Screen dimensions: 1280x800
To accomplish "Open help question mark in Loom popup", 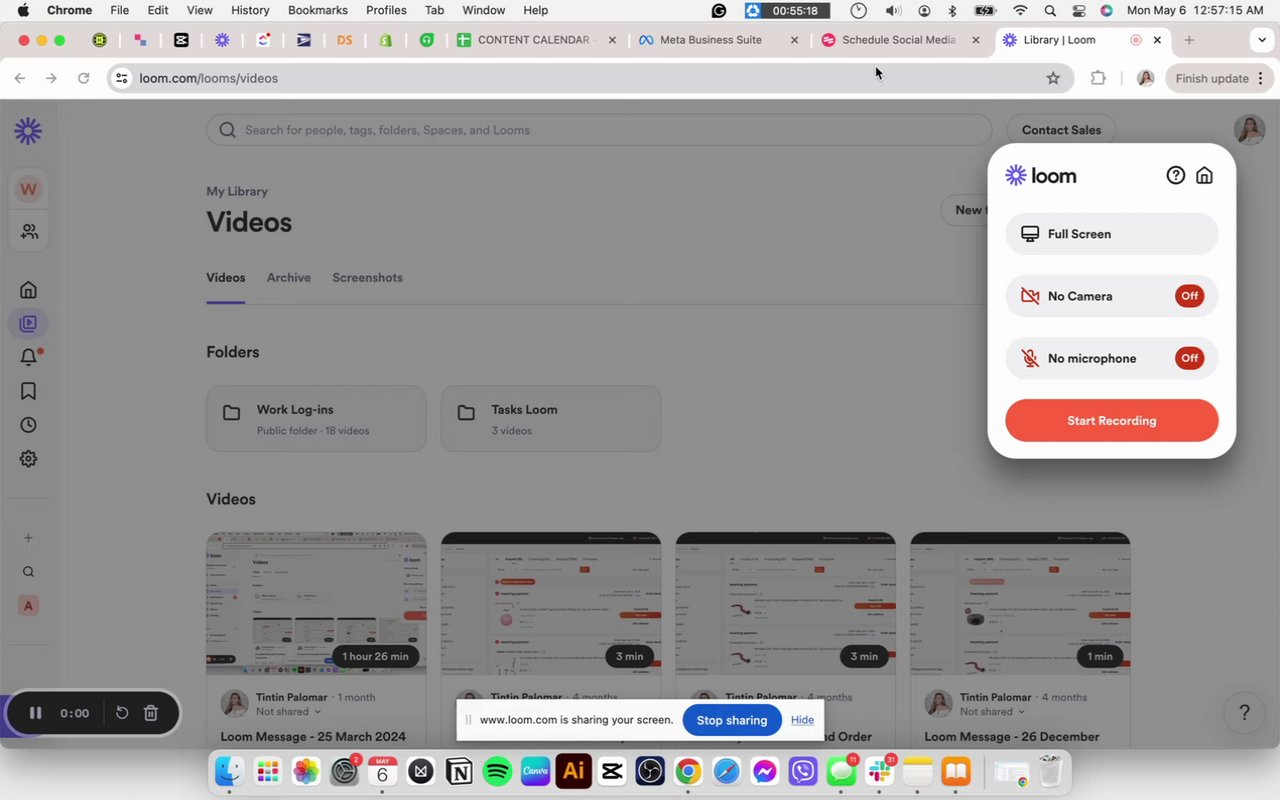I will coord(1176,175).
